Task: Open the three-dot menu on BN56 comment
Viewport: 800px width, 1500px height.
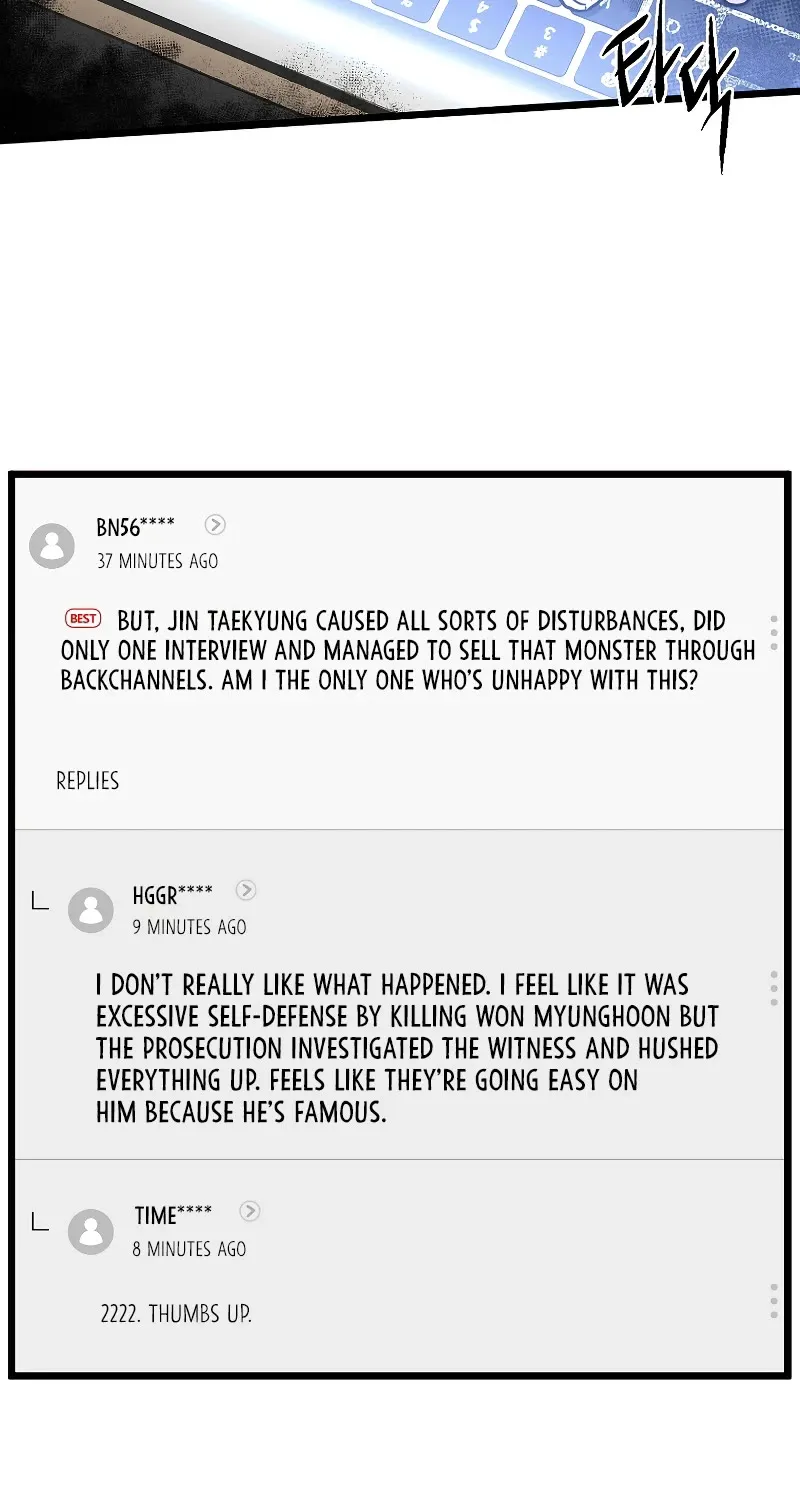Action: coord(774,633)
